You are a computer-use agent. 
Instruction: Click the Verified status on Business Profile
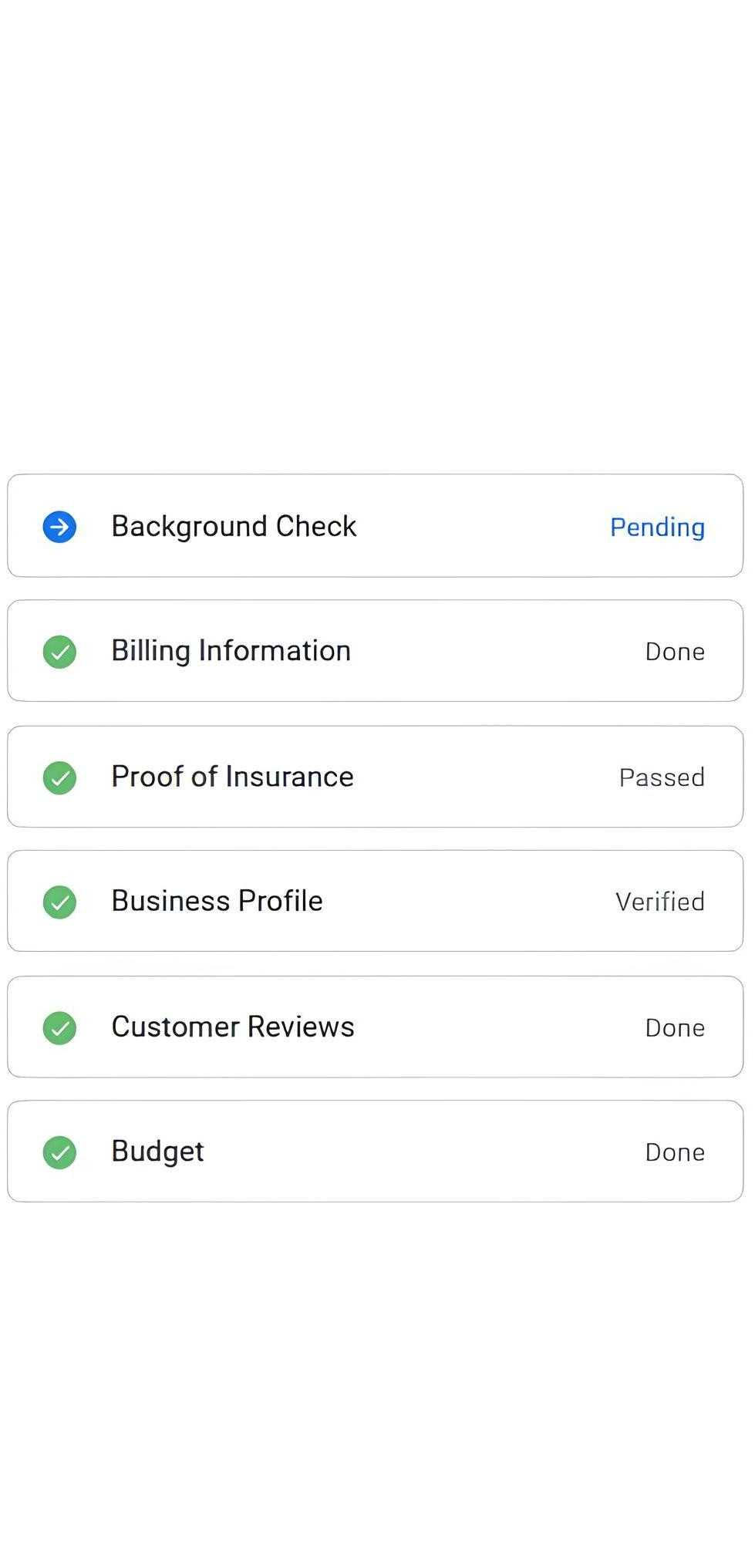pos(660,902)
